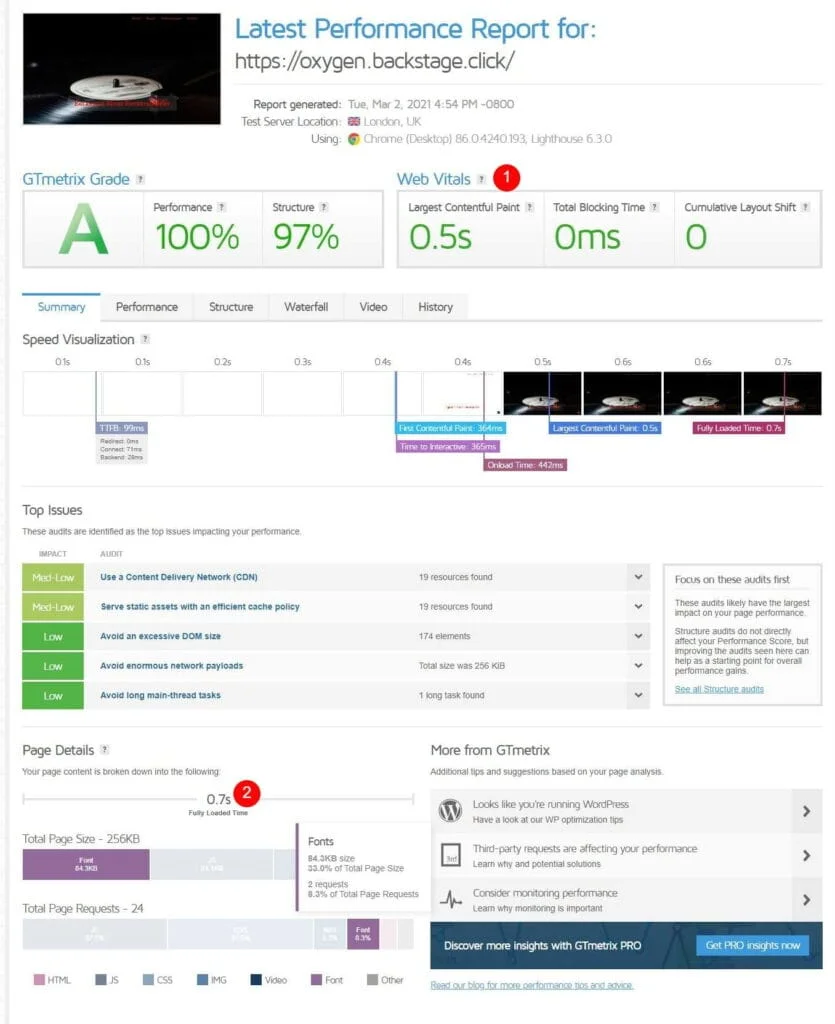Click the help icon beside Web Vitals
835x1024 pixels.
[x=481, y=180]
